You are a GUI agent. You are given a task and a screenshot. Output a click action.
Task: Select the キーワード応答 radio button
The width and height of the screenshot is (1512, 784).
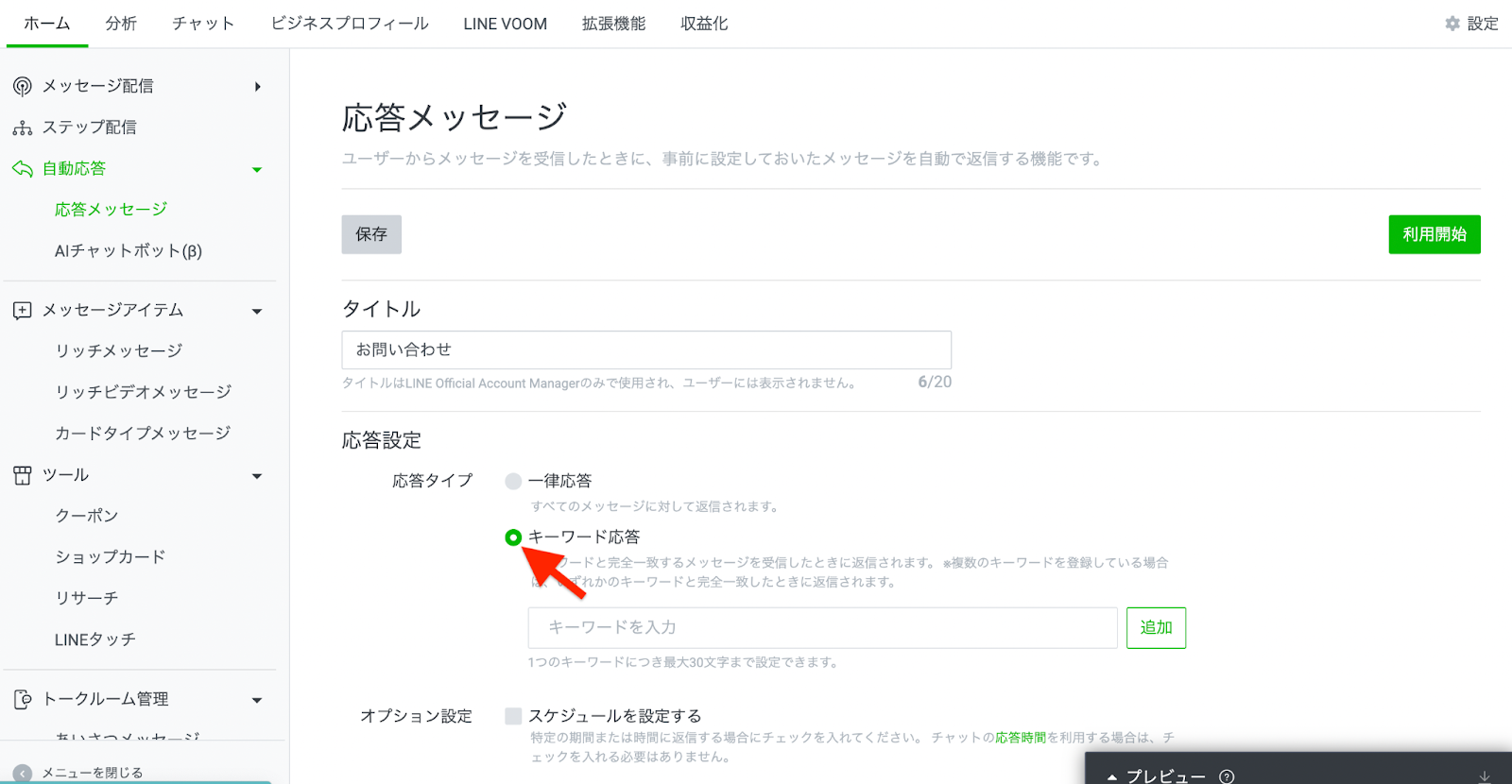click(x=513, y=537)
